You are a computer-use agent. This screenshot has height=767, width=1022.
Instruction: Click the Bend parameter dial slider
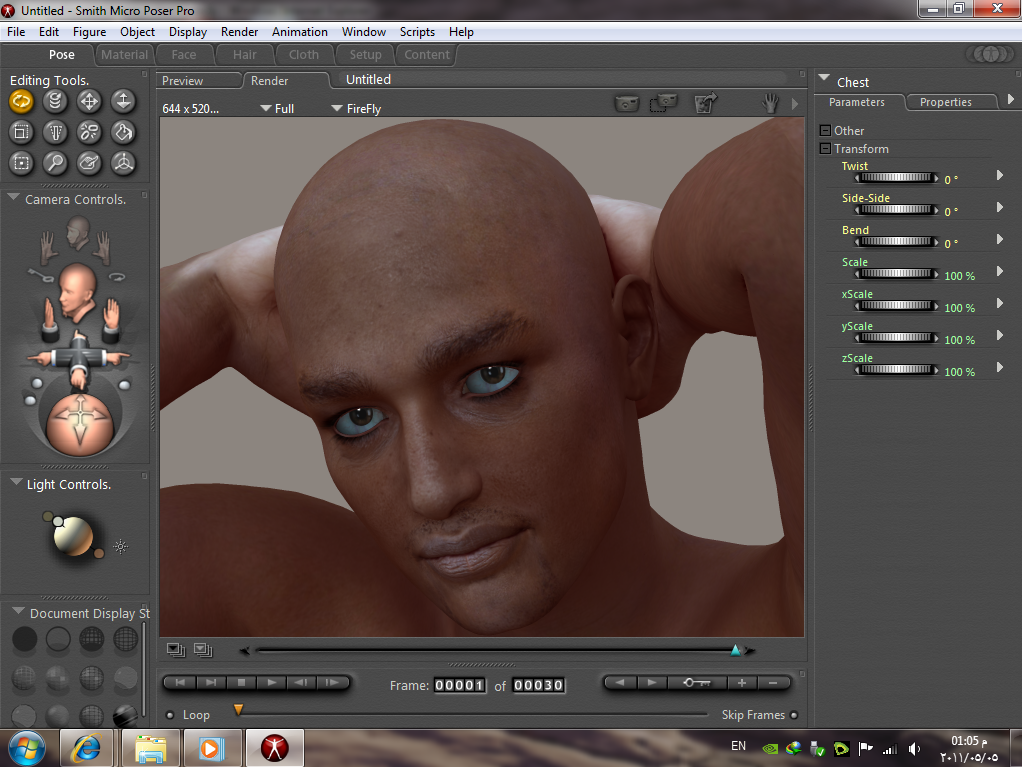click(x=896, y=242)
